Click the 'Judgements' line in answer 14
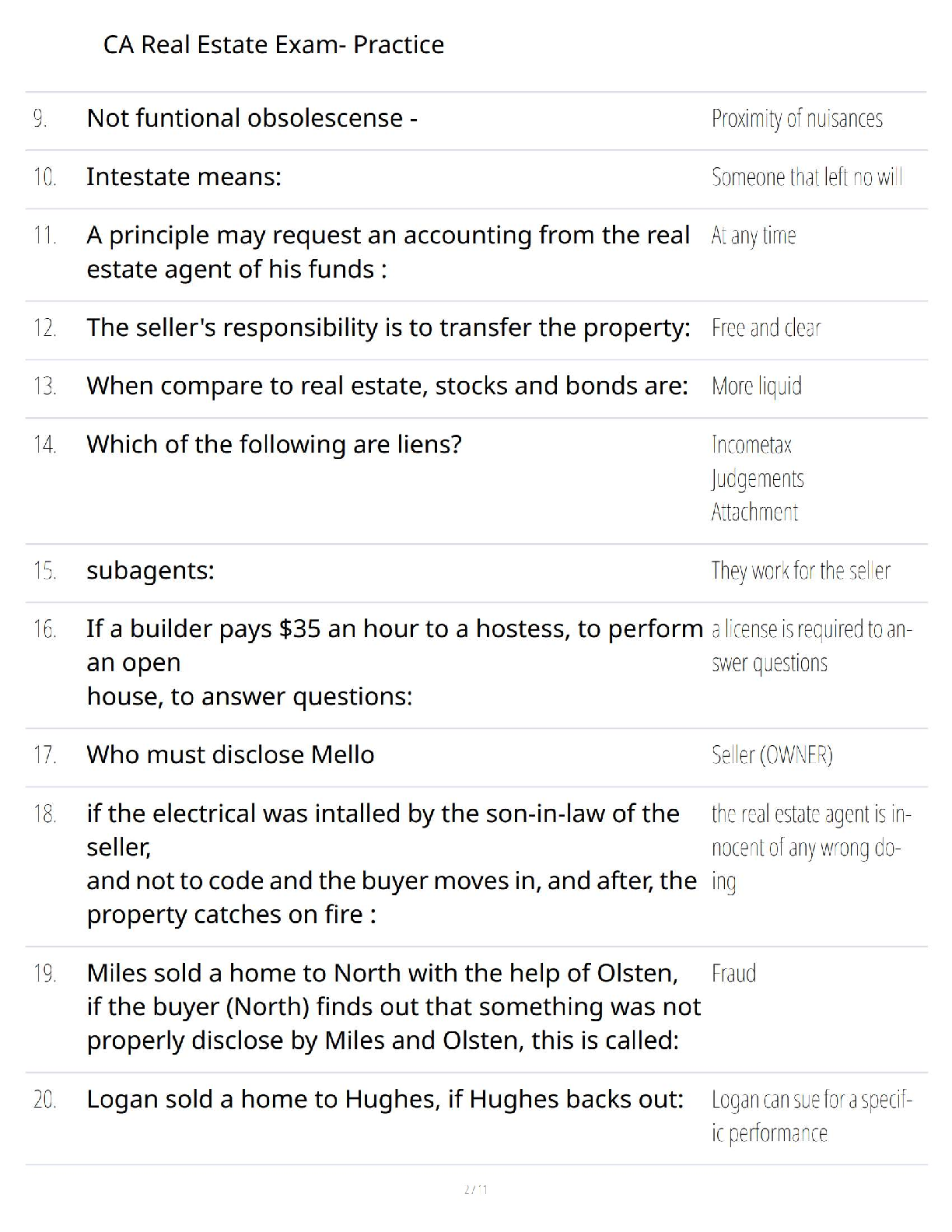The width and height of the screenshot is (952, 1232). tap(758, 478)
